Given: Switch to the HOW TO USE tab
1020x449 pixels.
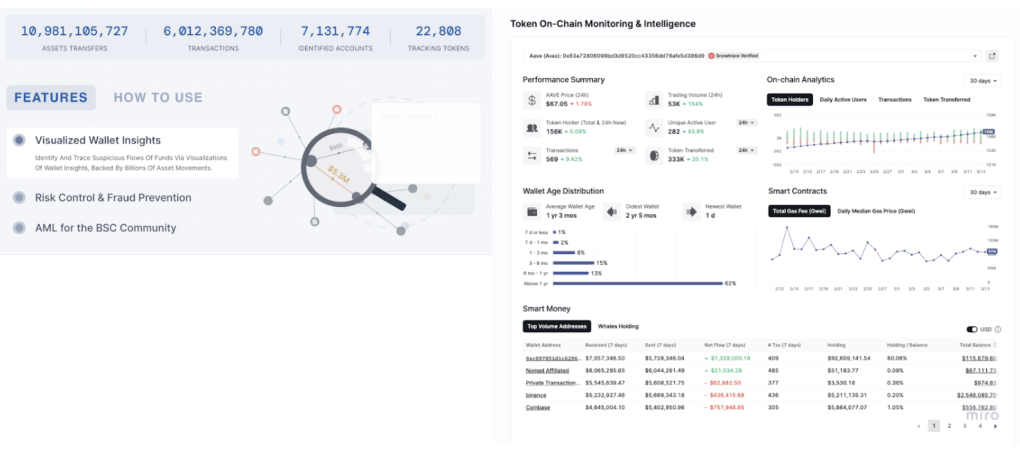Looking at the screenshot, I should point(158,97).
